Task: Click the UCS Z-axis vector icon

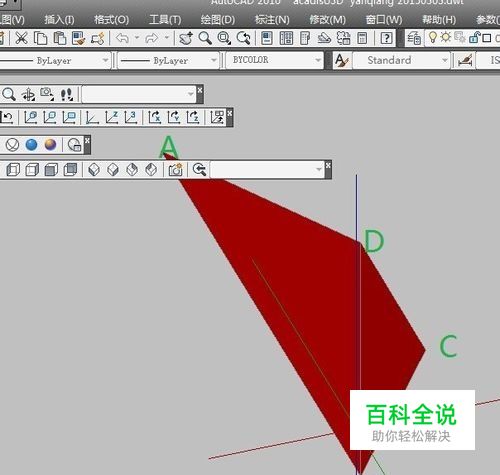Action: click(112, 117)
